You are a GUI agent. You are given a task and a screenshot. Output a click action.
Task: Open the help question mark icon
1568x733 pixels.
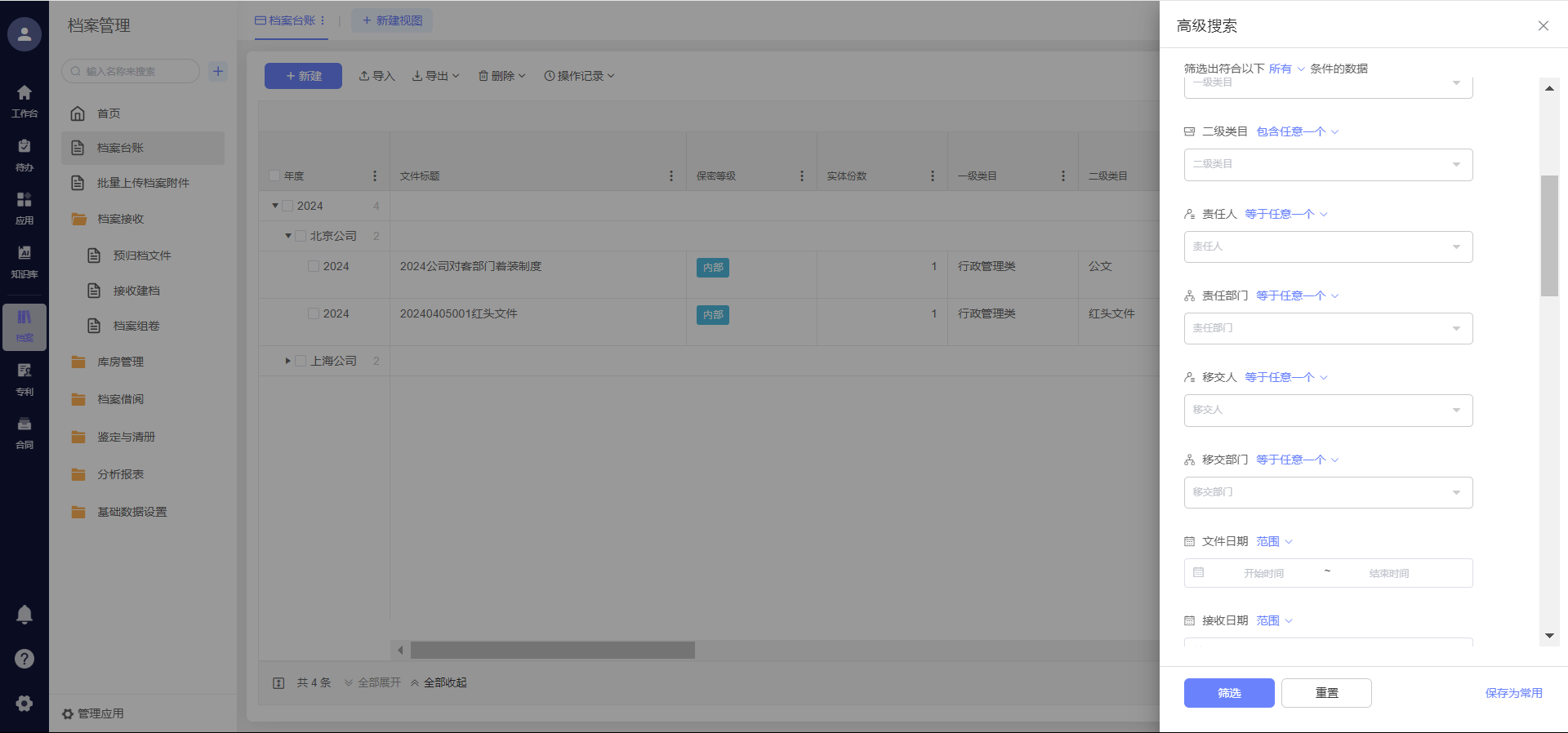(x=24, y=659)
